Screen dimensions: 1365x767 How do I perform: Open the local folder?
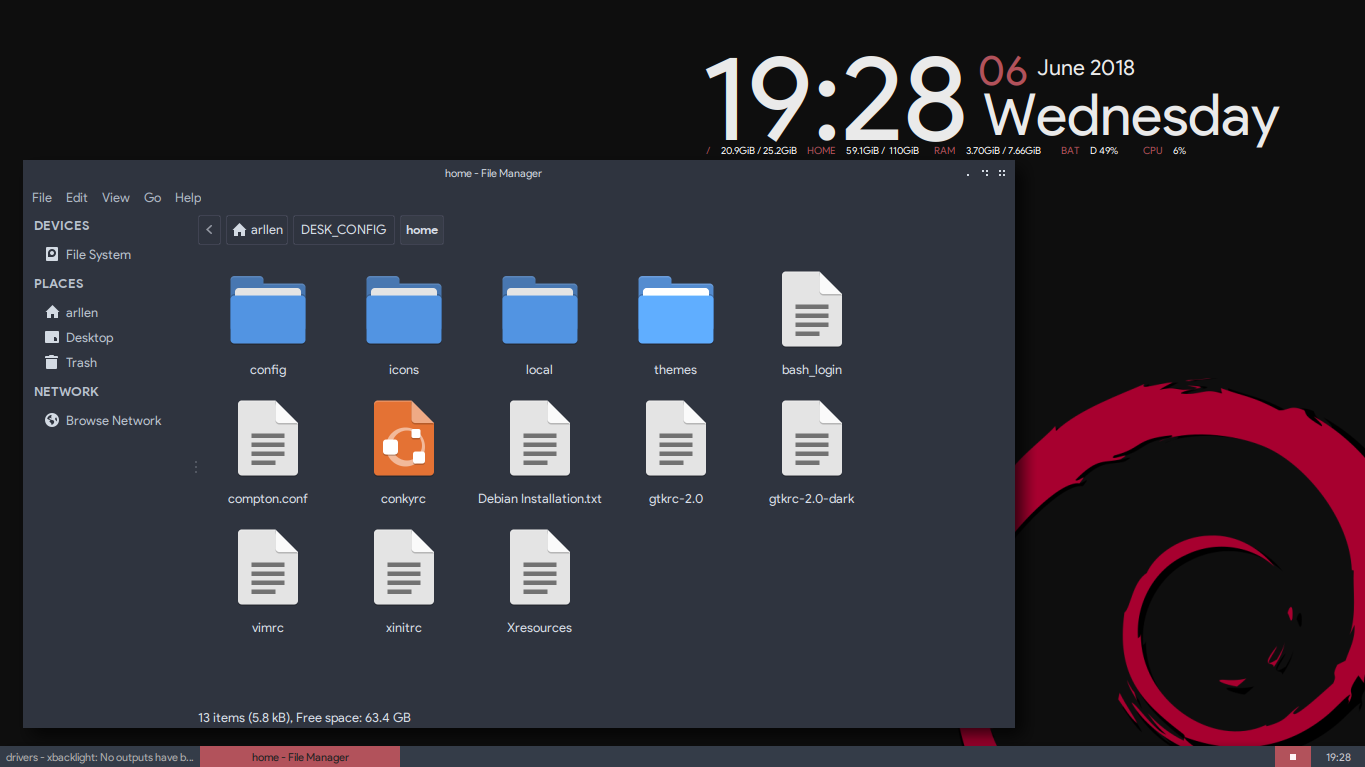click(539, 310)
